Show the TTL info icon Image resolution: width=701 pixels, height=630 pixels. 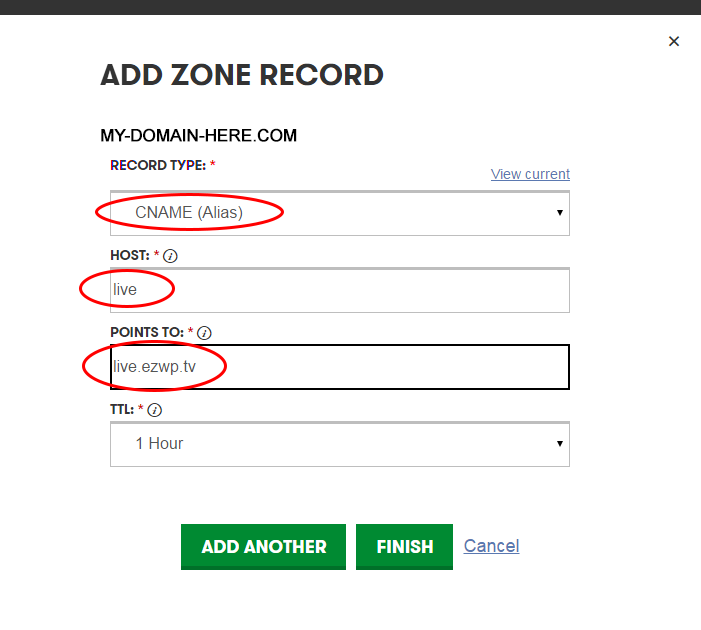(155, 410)
